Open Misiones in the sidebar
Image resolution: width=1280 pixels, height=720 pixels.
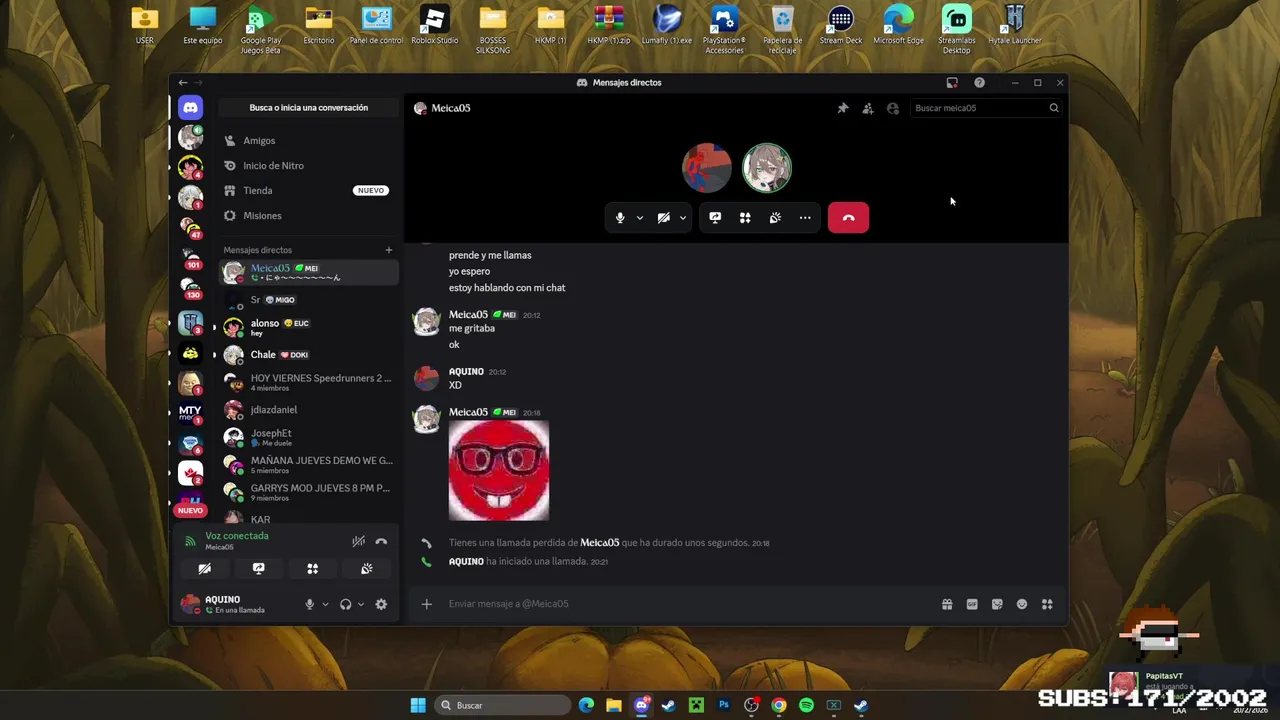coord(308,216)
